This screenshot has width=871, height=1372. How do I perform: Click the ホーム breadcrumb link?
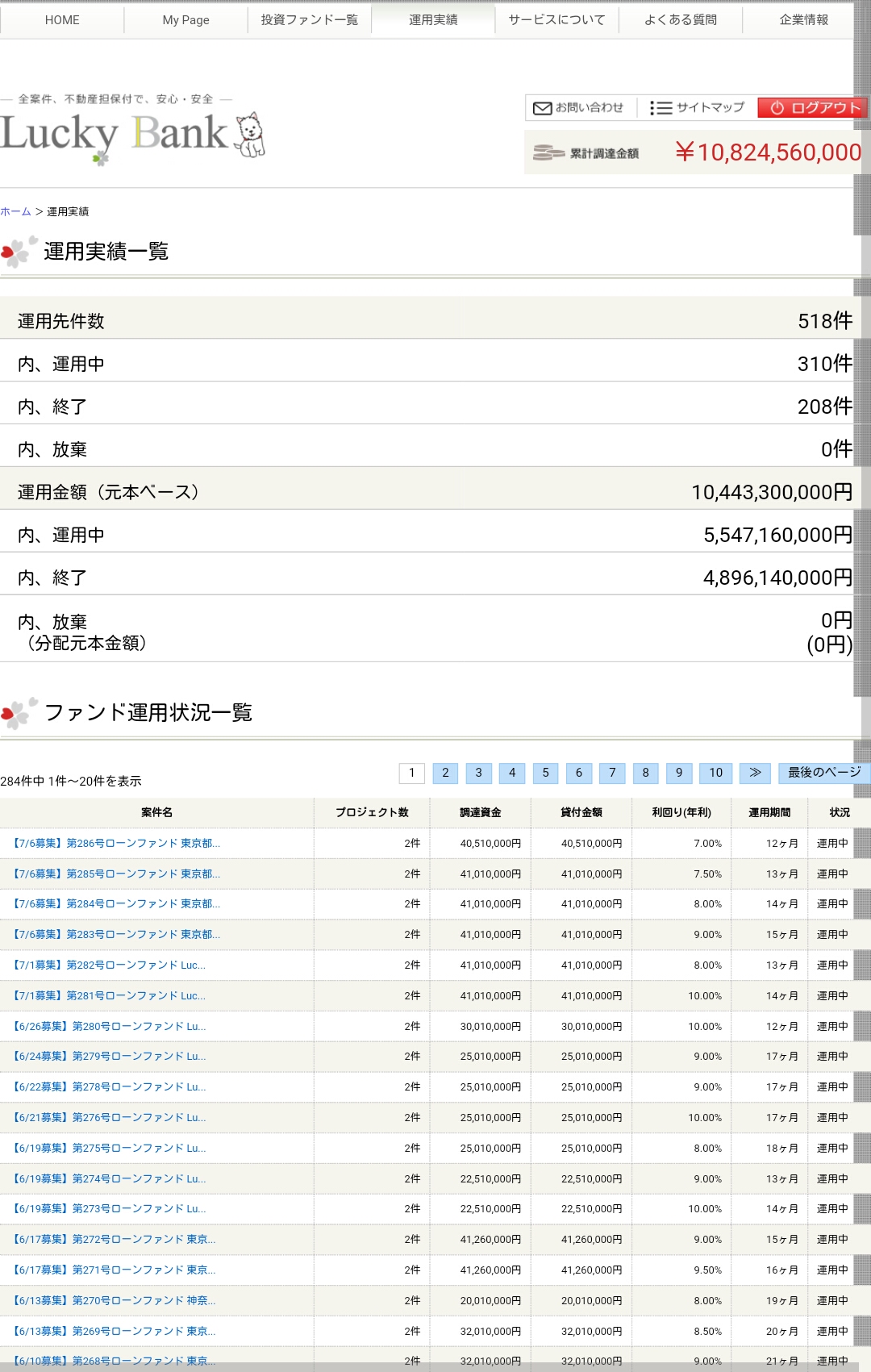point(15,212)
